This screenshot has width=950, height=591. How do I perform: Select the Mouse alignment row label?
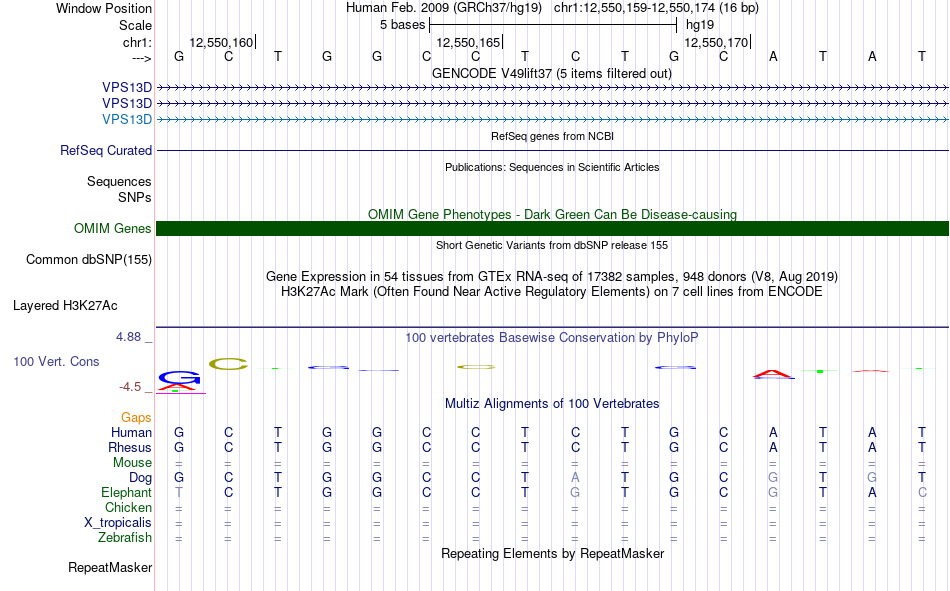pyautogui.click(x=132, y=463)
